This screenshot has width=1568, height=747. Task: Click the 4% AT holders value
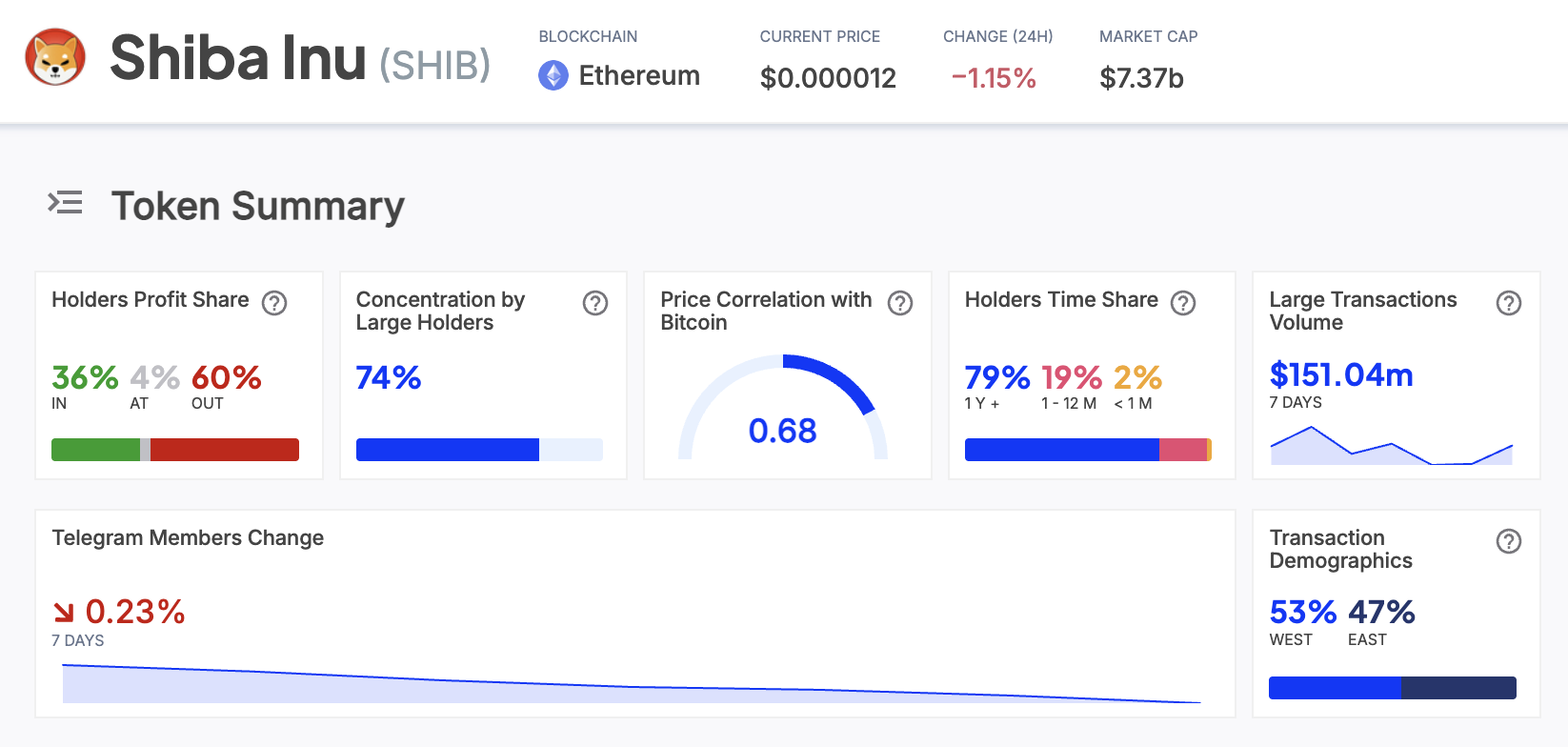coord(155,378)
